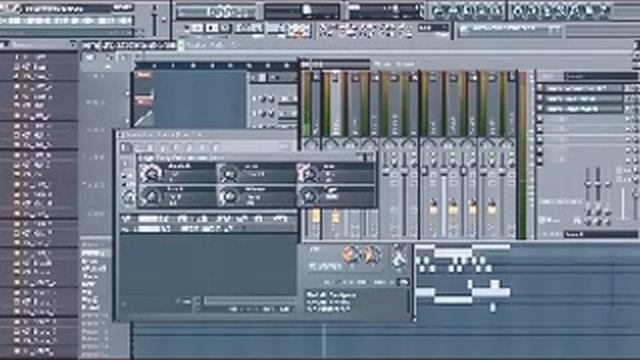Viewport: 640px width, 360px height.
Task: Open the mixer output routing dropdown
Action: (x=600, y=234)
